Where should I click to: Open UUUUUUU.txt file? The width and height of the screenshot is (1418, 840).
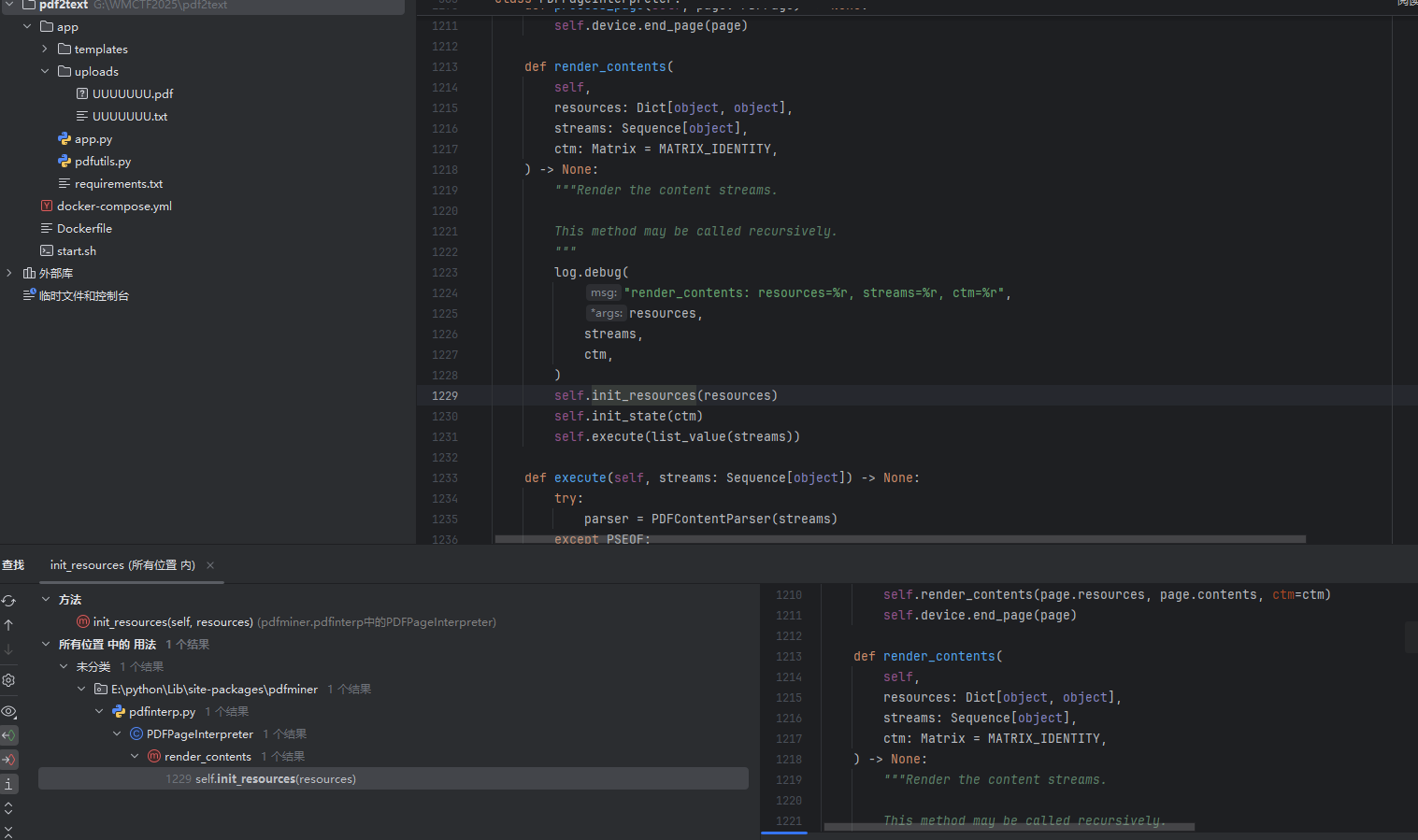(130, 116)
